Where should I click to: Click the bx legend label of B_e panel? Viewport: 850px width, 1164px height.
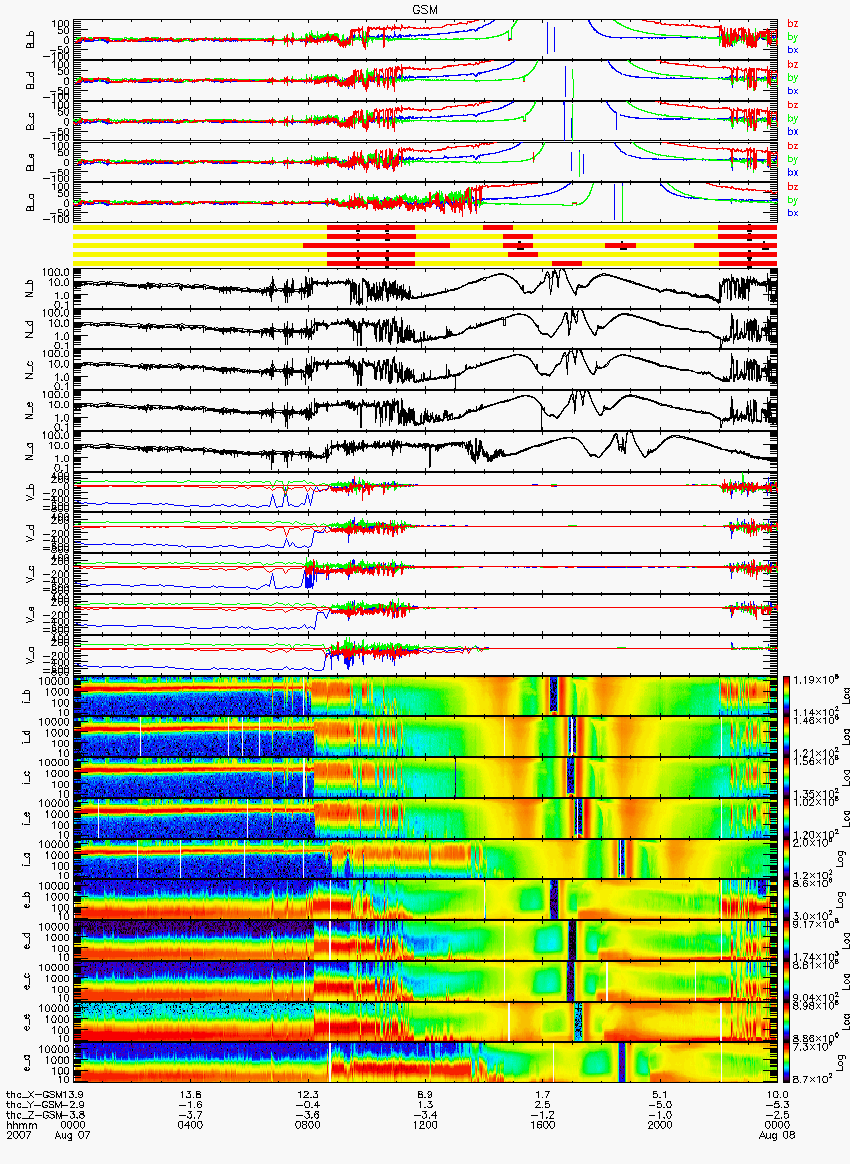point(793,172)
